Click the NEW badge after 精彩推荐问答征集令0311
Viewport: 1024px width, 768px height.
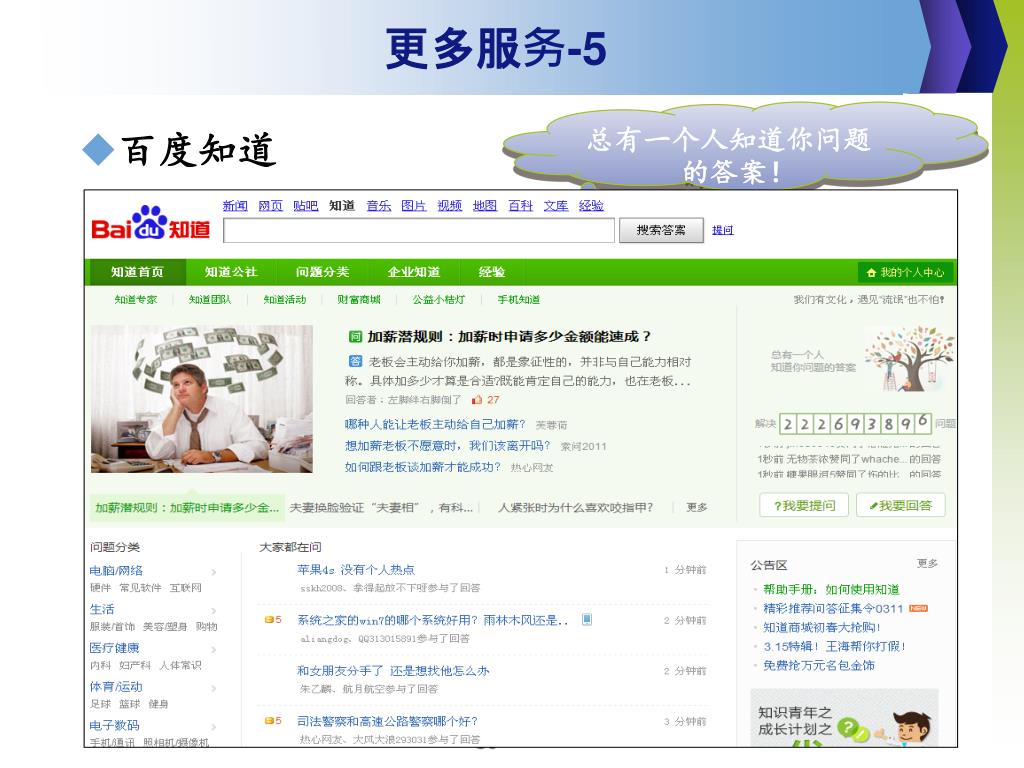(x=918, y=608)
